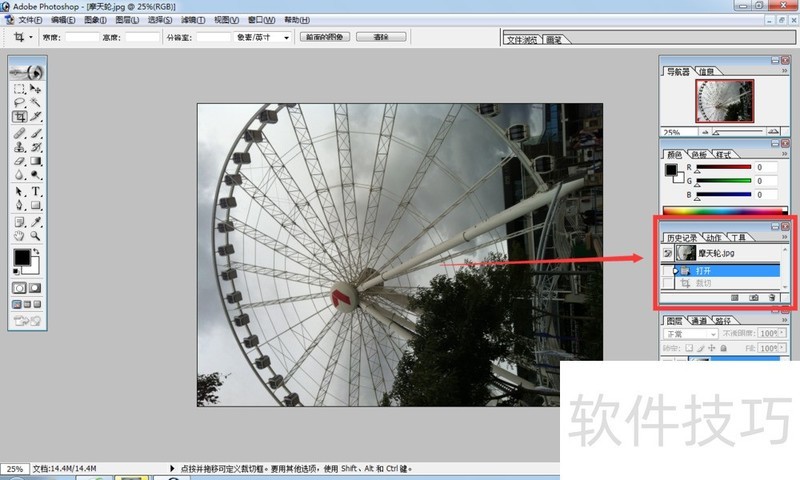Select the Slice tool
Screen dimensions: 800x480
click(x=35, y=117)
